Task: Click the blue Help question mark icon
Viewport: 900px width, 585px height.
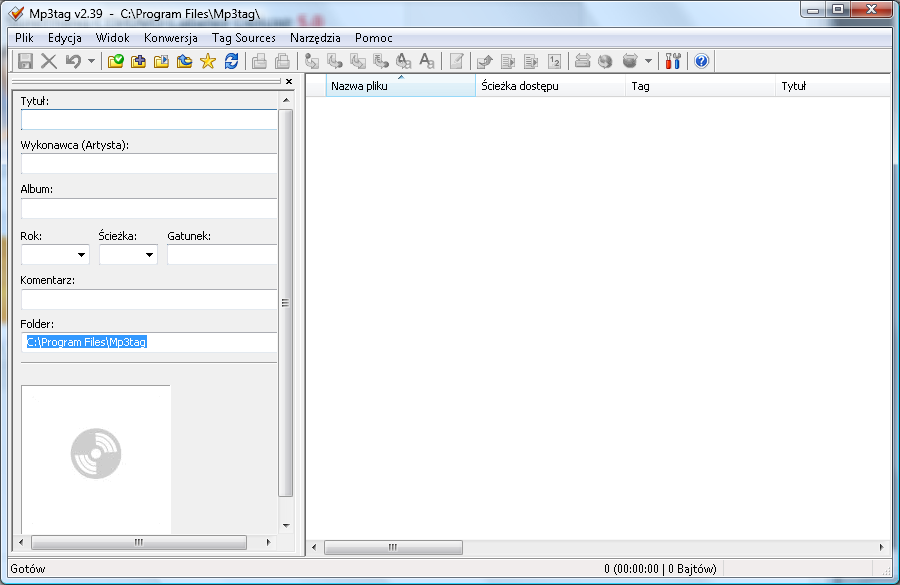Action: (x=701, y=61)
